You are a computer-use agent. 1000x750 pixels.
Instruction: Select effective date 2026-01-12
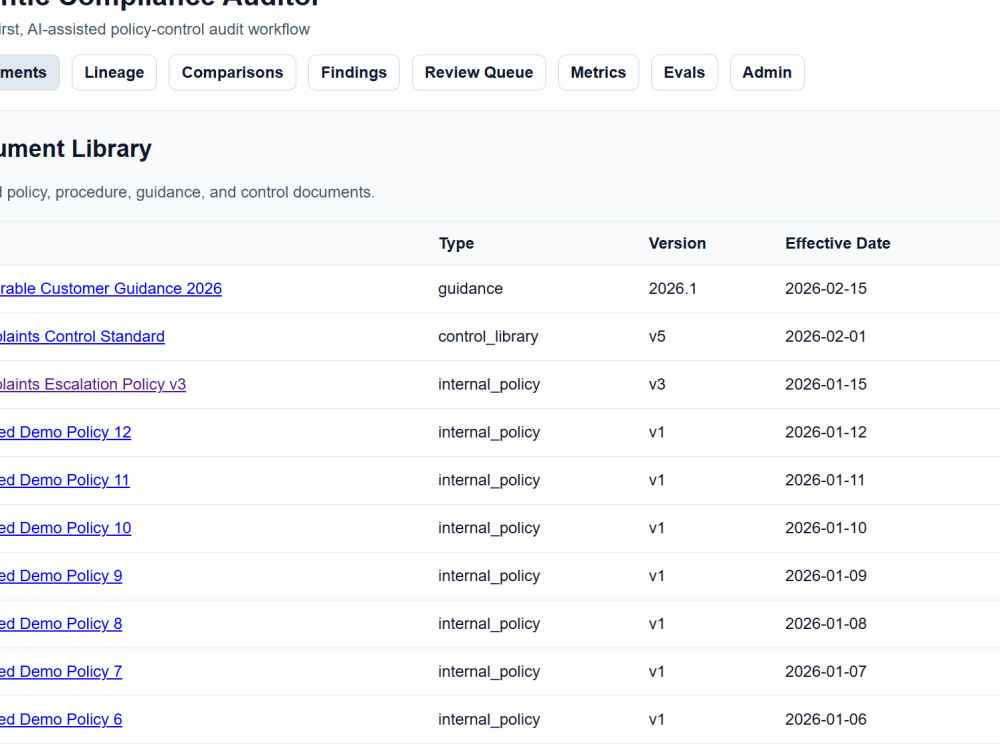pyautogui.click(x=826, y=432)
